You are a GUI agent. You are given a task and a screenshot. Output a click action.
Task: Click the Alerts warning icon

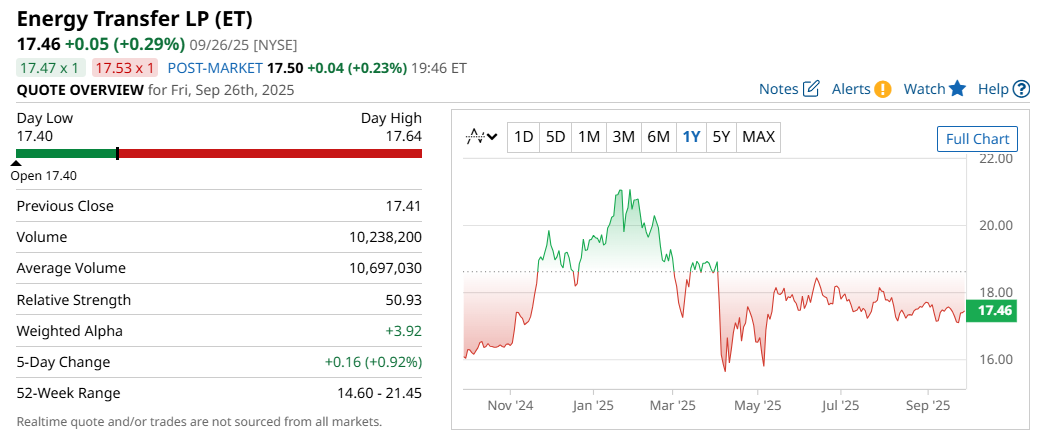click(883, 89)
